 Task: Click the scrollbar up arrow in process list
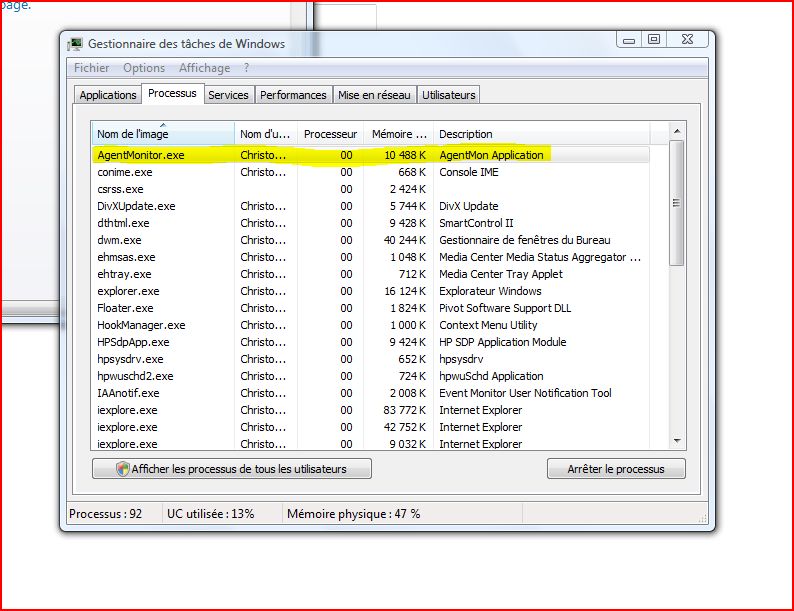coord(677,131)
